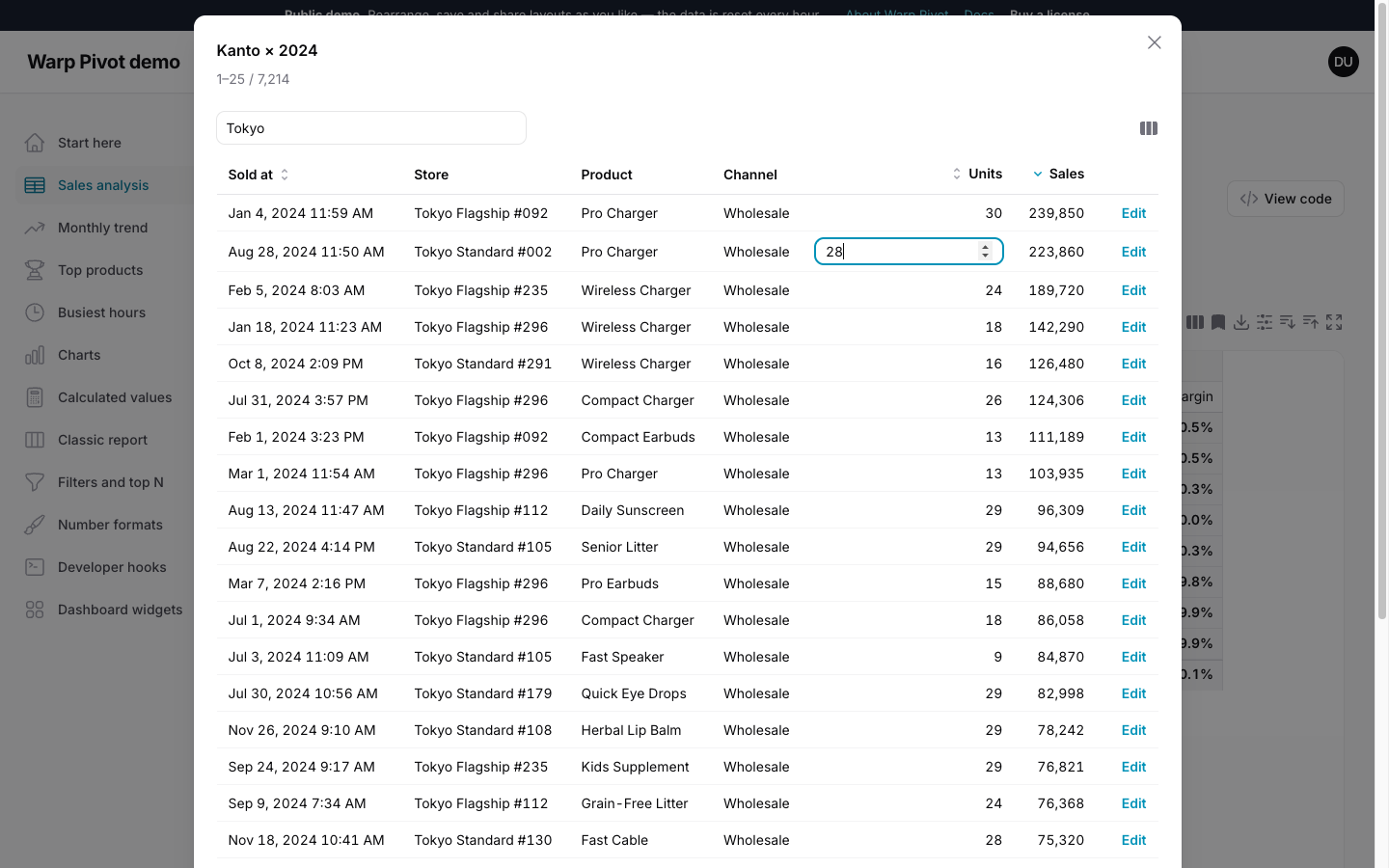This screenshot has height=868, width=1389.
Task: Click the Charts bar-graph icon
Action: click(35, 355)
